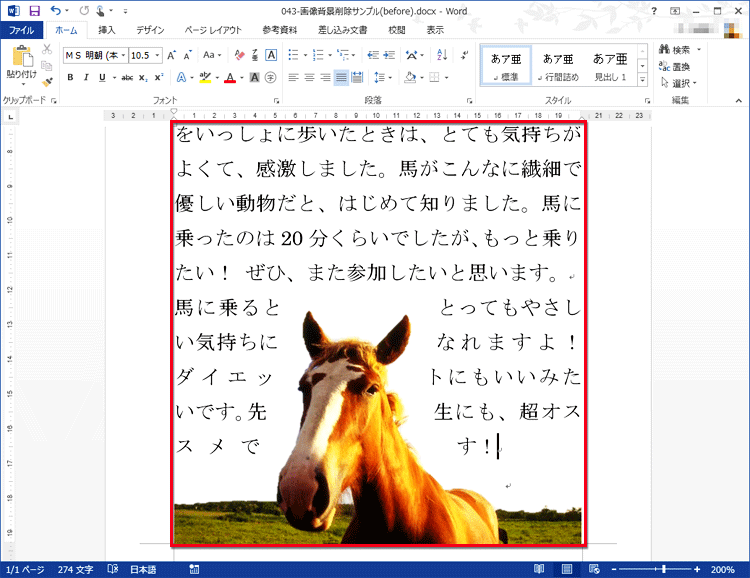Click the Copy icon in clipboard group

46,66
